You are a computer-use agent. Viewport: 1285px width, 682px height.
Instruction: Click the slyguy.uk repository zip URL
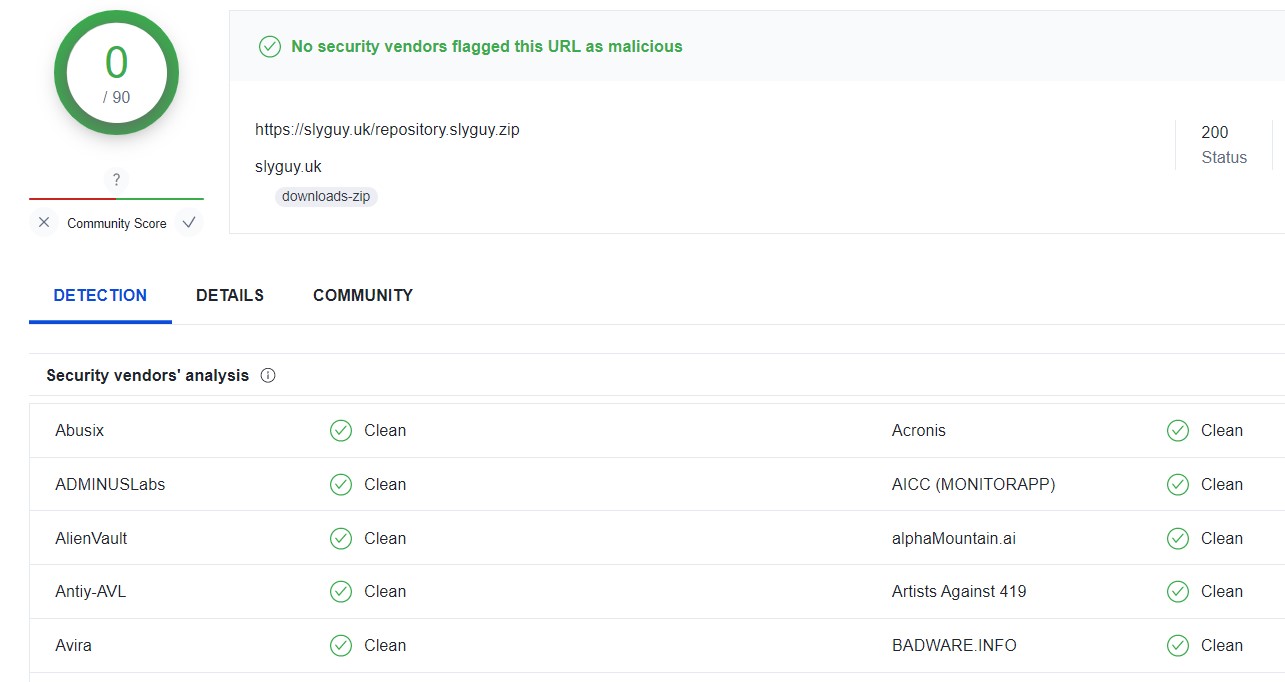coord(387,129)
